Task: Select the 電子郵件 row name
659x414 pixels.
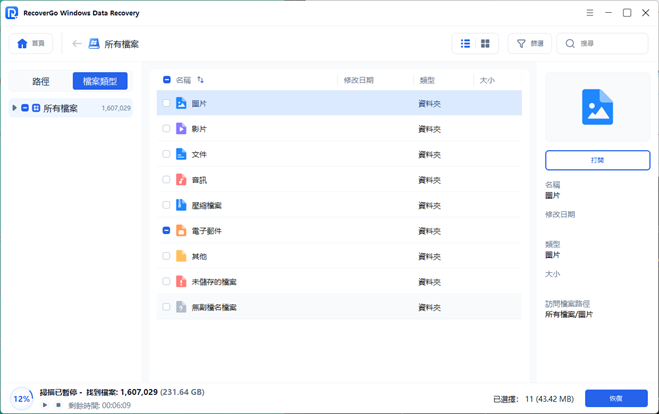Action: 207,231
